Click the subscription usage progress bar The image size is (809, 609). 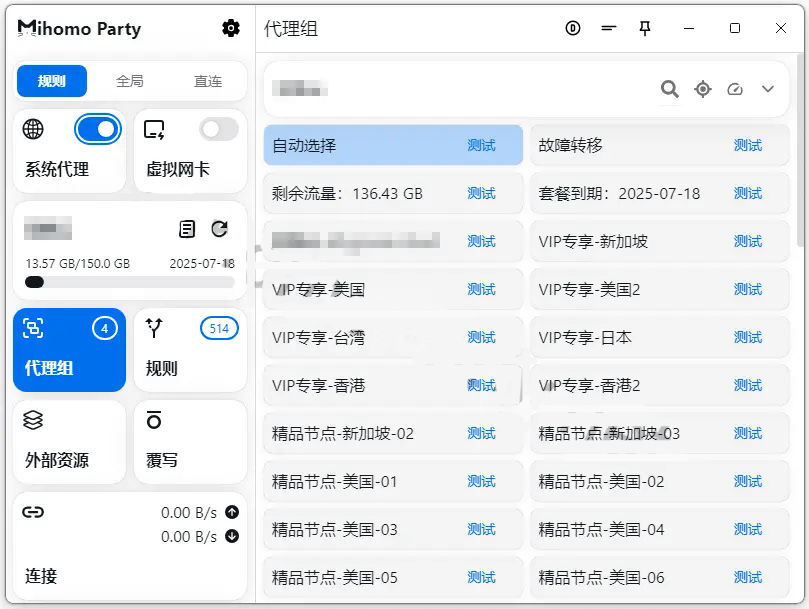tap(130, 282)
